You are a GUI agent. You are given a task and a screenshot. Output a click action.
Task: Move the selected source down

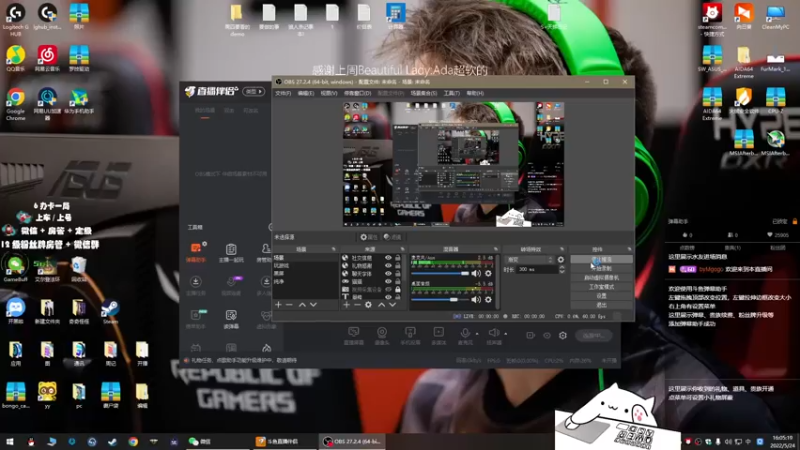pos(392,305)
